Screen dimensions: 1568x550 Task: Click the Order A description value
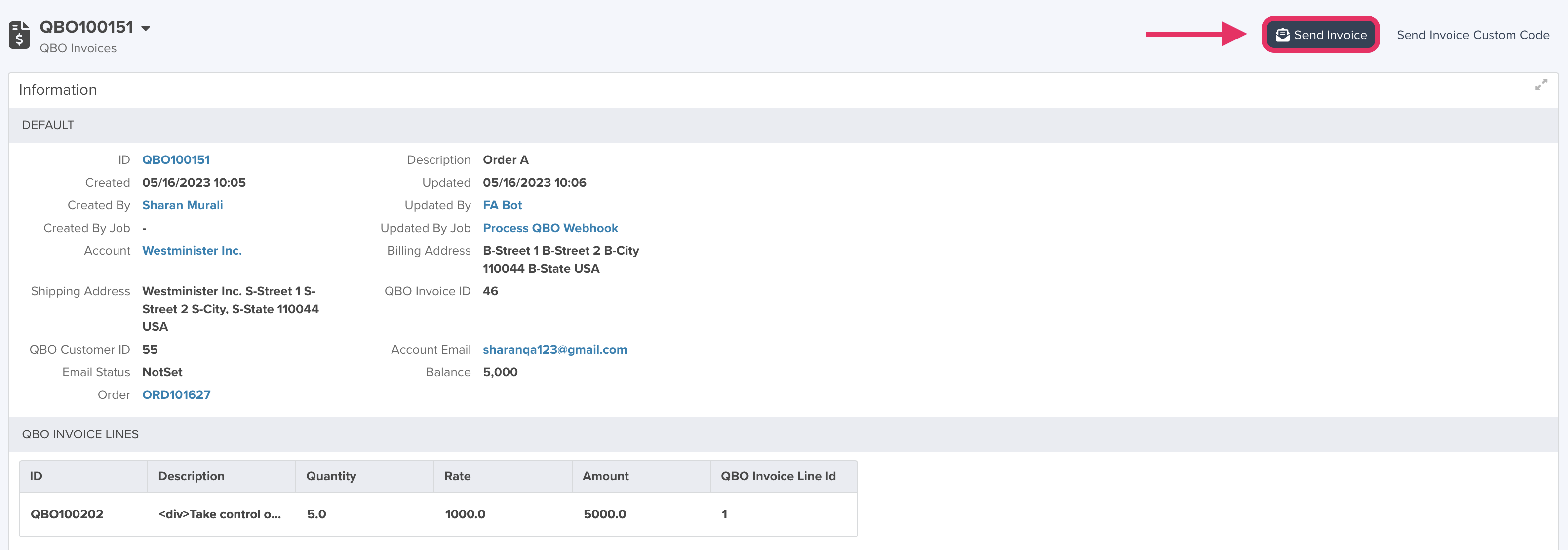coord(506,160)
